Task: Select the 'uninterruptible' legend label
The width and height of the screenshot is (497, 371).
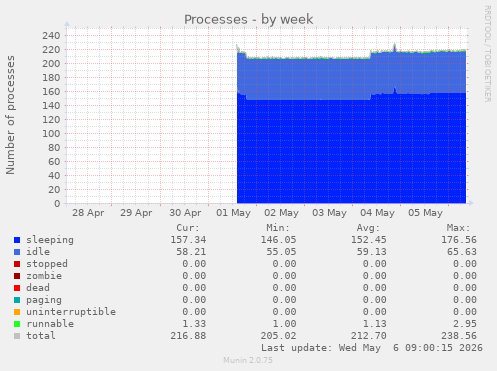Action: (71, 312)
